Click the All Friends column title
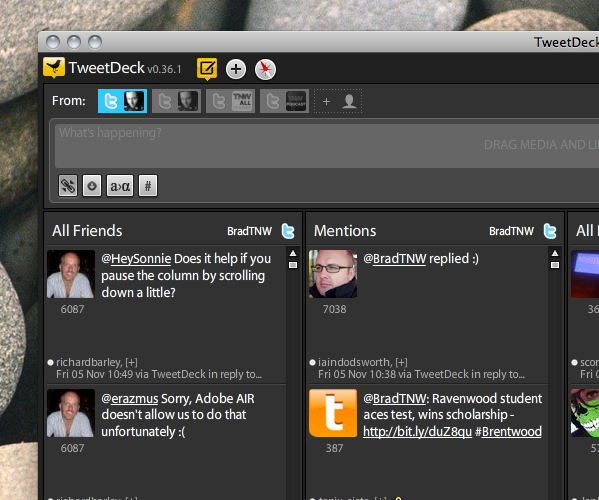Viewport: 599px width, 500px height. (87, 231)
